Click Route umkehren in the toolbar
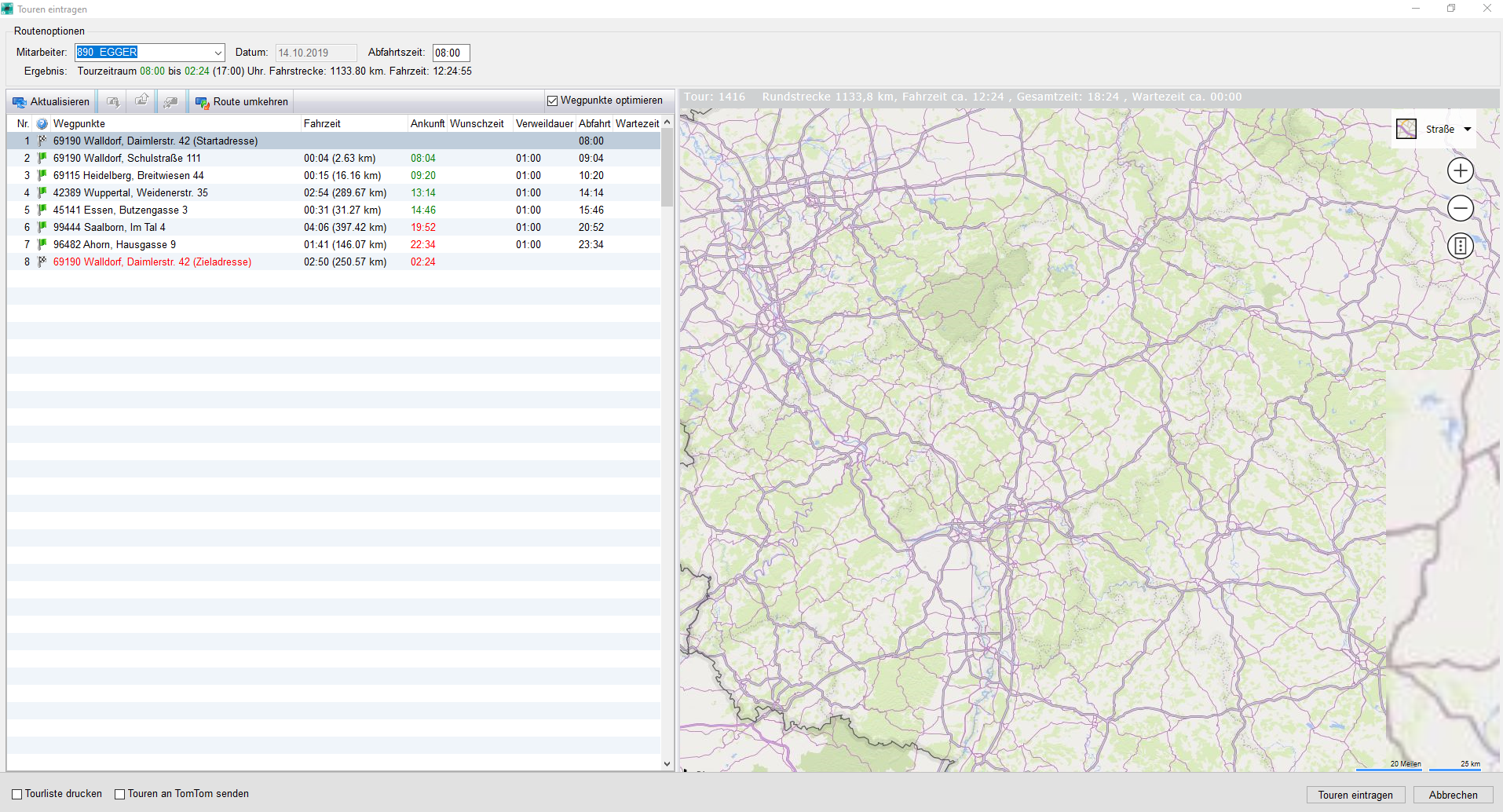This screenshot has width=1503, height=812. (x=242, y=101)
